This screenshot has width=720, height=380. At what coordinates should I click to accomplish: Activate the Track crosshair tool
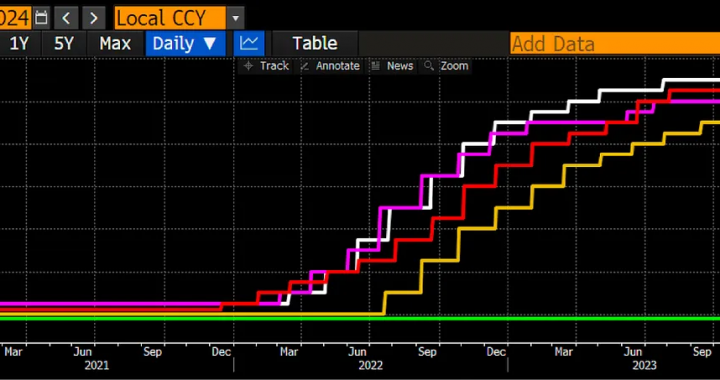[266, 66]
